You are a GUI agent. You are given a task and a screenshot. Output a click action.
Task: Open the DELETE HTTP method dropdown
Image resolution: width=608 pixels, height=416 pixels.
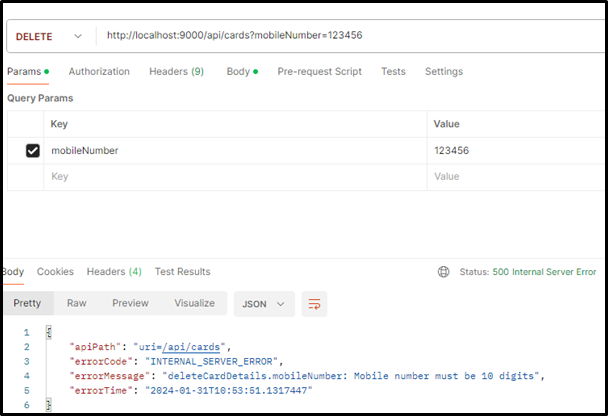point(48,36)
